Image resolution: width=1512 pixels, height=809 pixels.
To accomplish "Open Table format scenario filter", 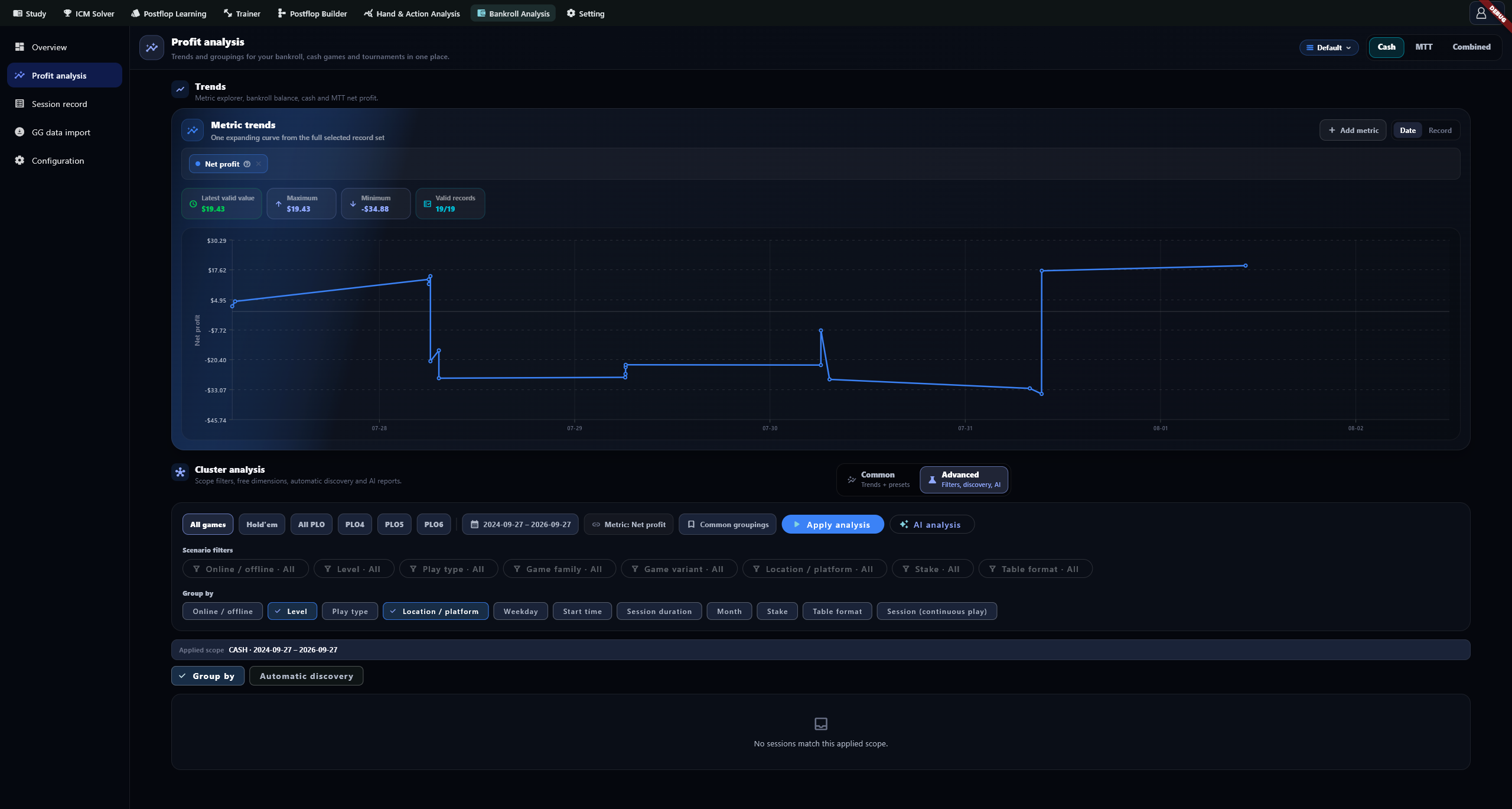I will click(1035, 569).
